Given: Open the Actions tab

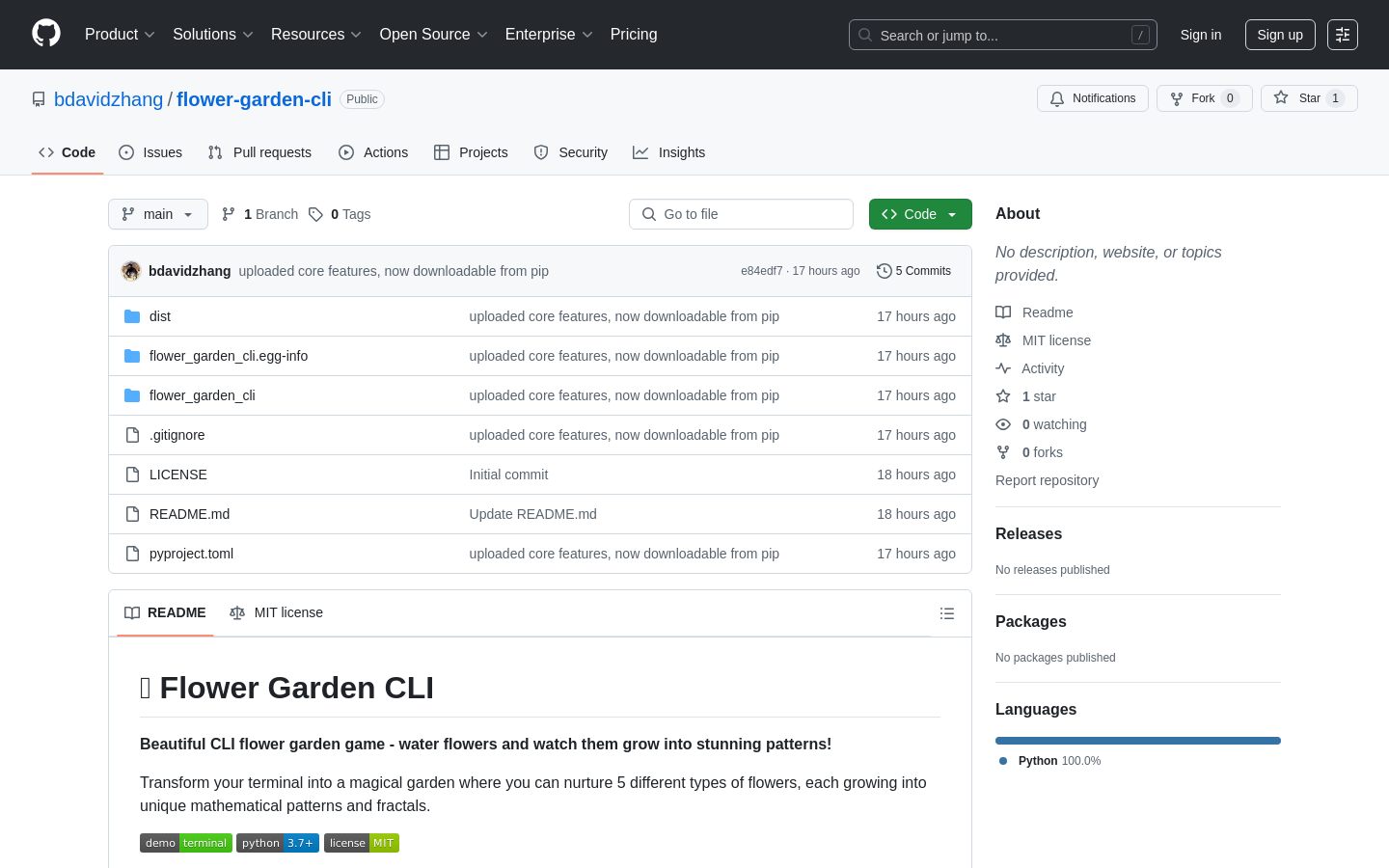Looking at the screenshot, I should (x=373, y=152).
